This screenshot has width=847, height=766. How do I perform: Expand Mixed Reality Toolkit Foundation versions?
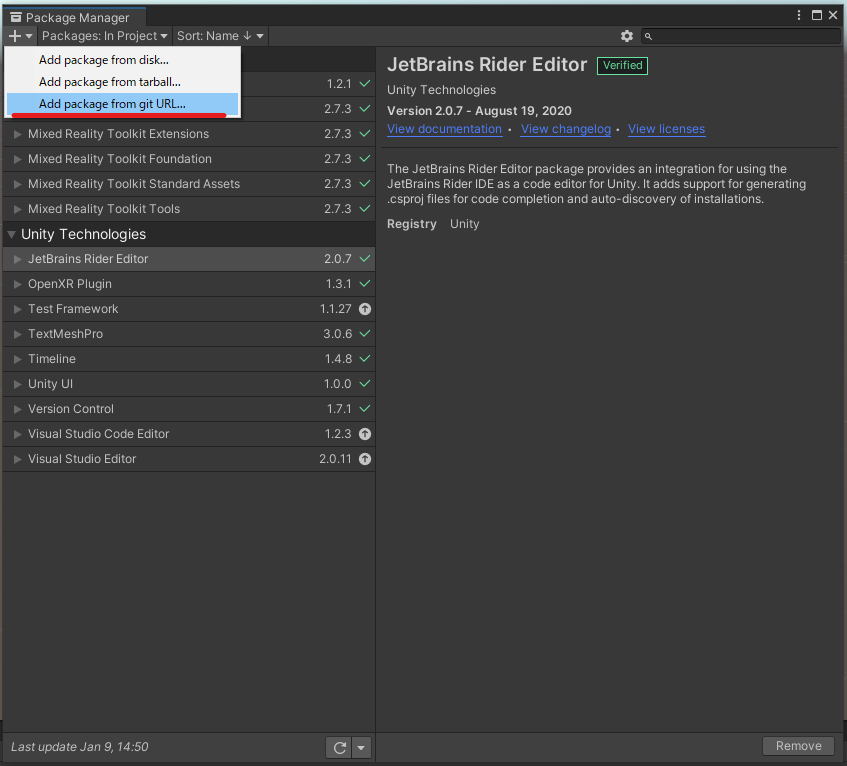click(17, 159)
